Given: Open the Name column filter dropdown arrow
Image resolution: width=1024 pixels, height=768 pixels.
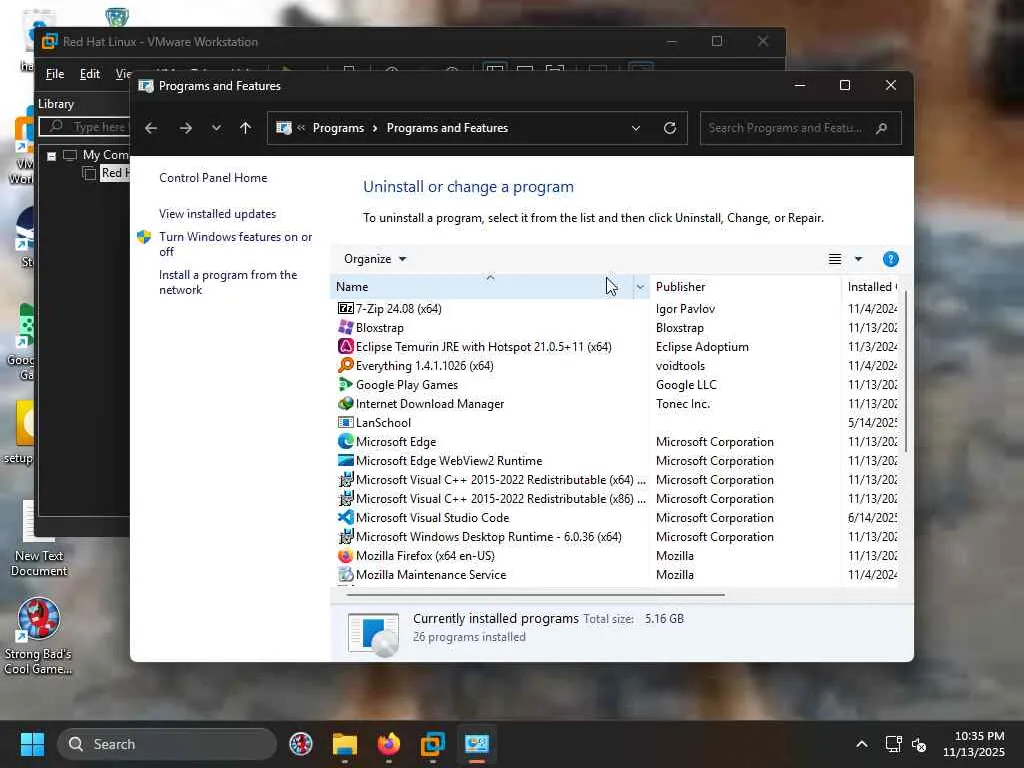Looking at the screenshot, I should [x=640, y=287].
